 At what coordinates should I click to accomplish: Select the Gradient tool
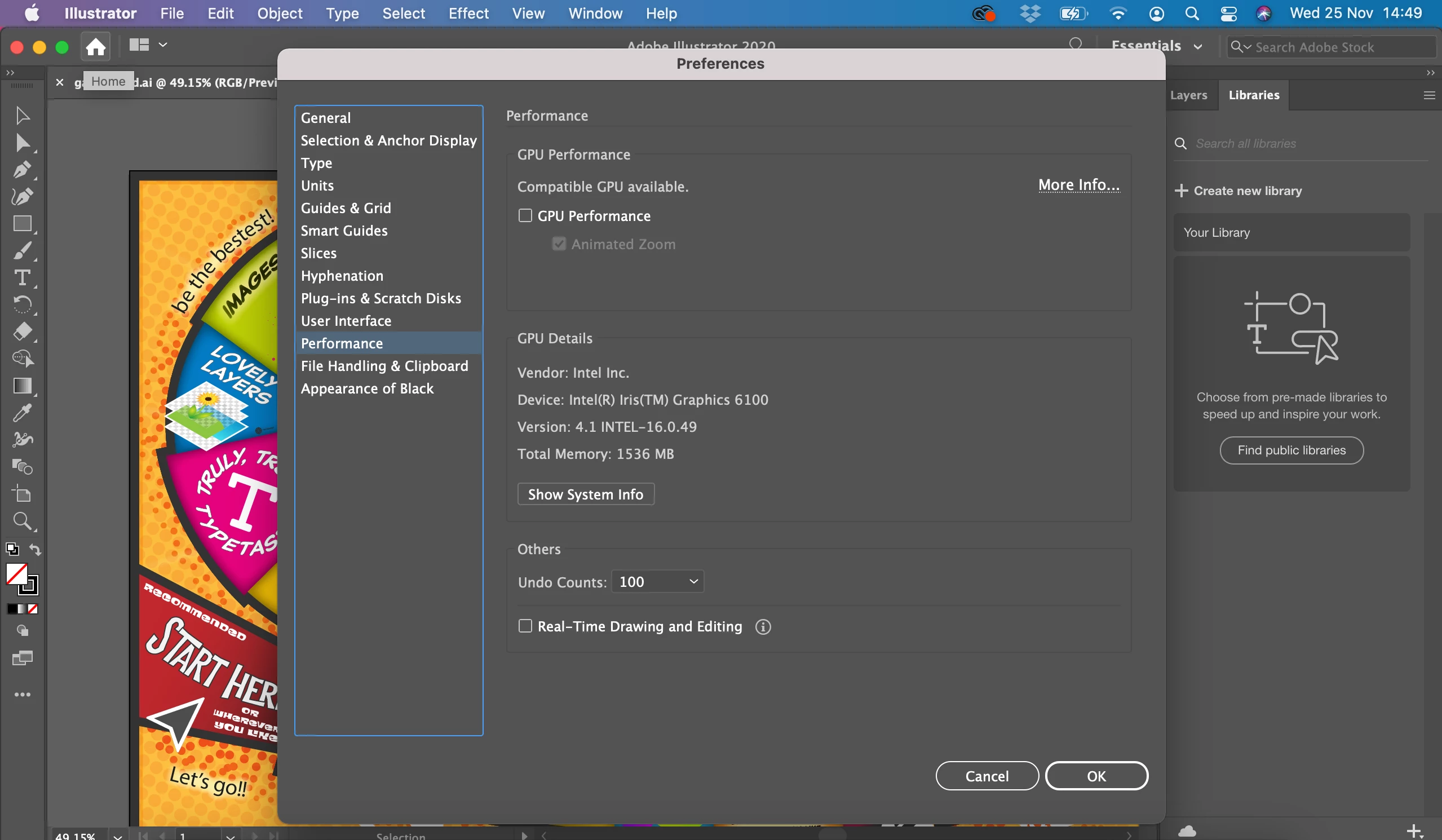(22, 386)
